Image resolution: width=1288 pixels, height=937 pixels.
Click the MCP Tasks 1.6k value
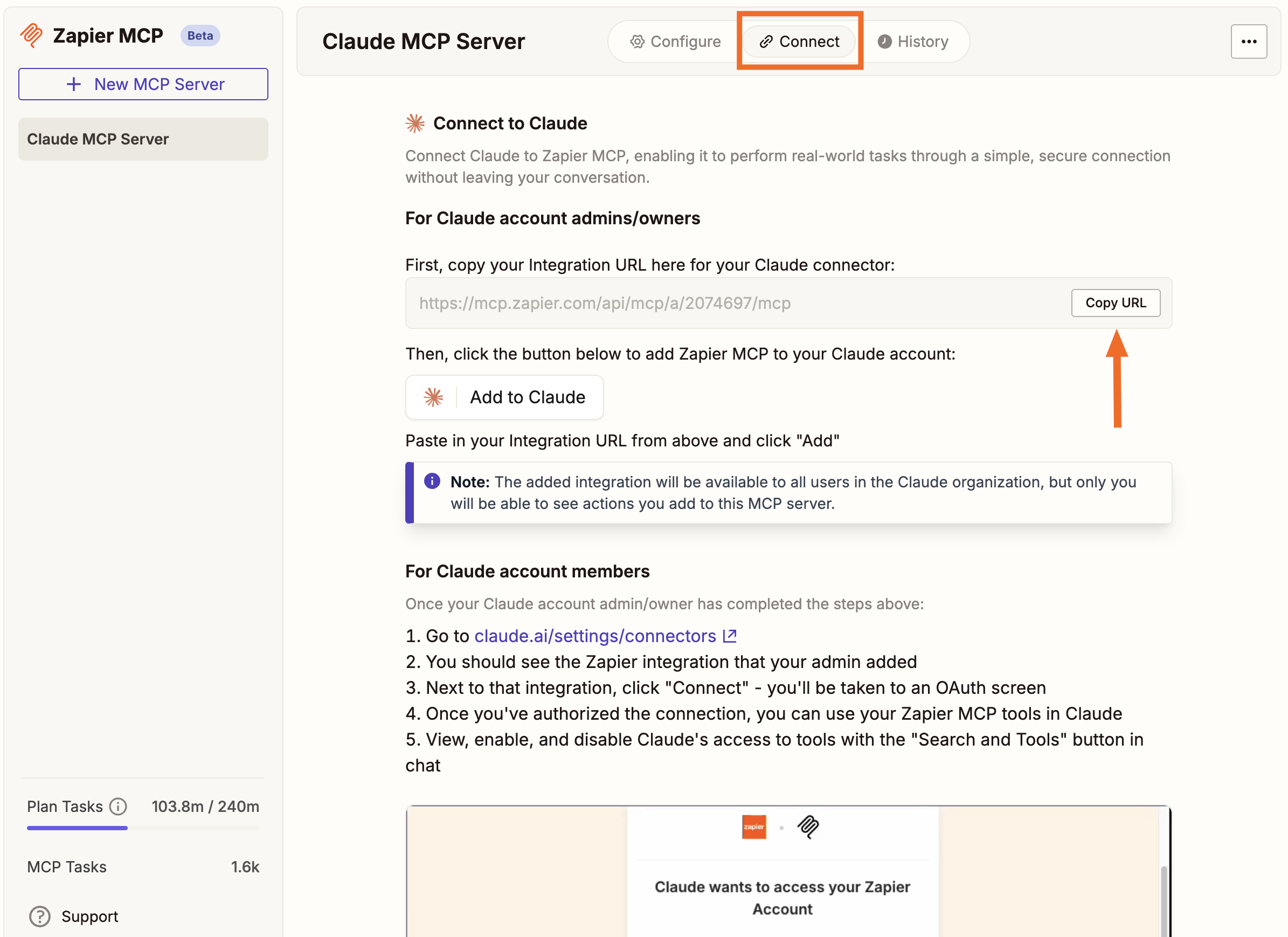point(245,866)
